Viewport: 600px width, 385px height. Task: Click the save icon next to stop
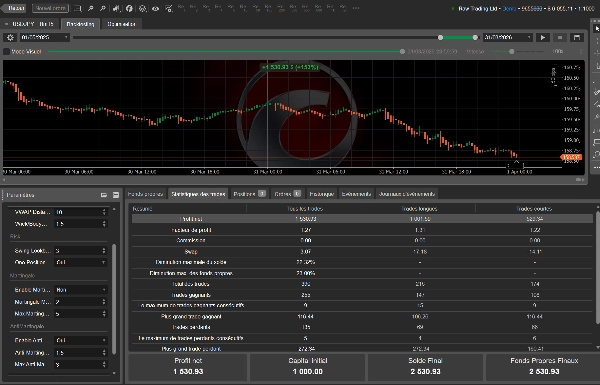577,38
